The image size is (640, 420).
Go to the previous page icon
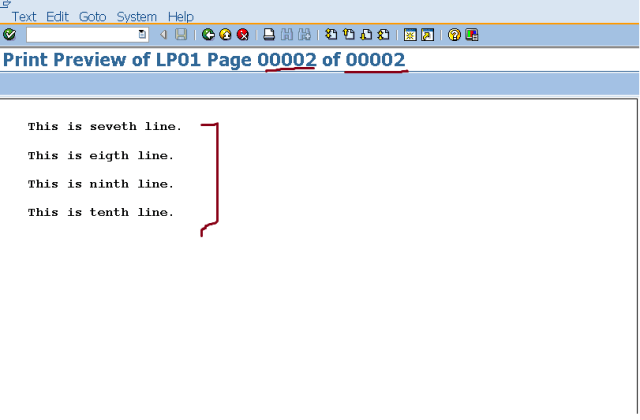(349, 35)
